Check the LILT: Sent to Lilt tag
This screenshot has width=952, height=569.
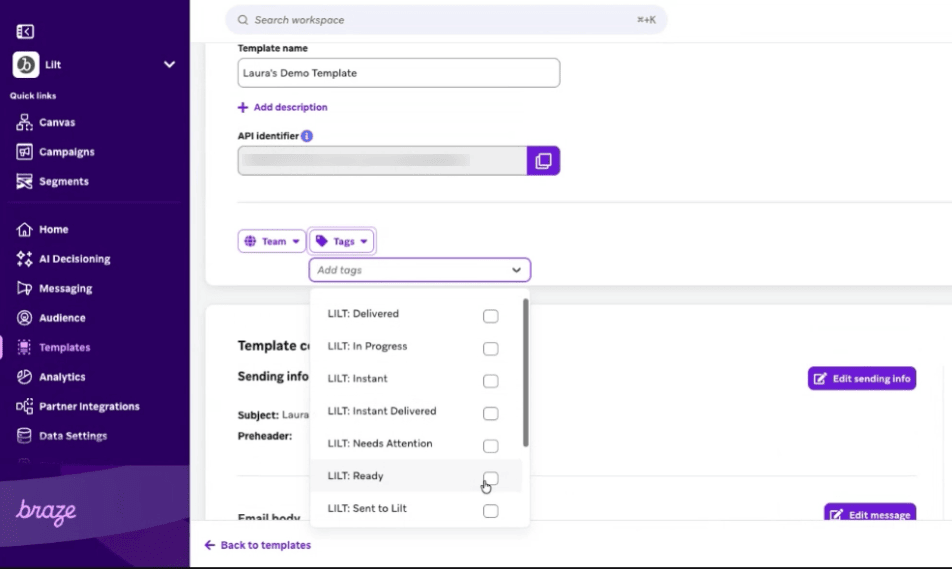491,511
